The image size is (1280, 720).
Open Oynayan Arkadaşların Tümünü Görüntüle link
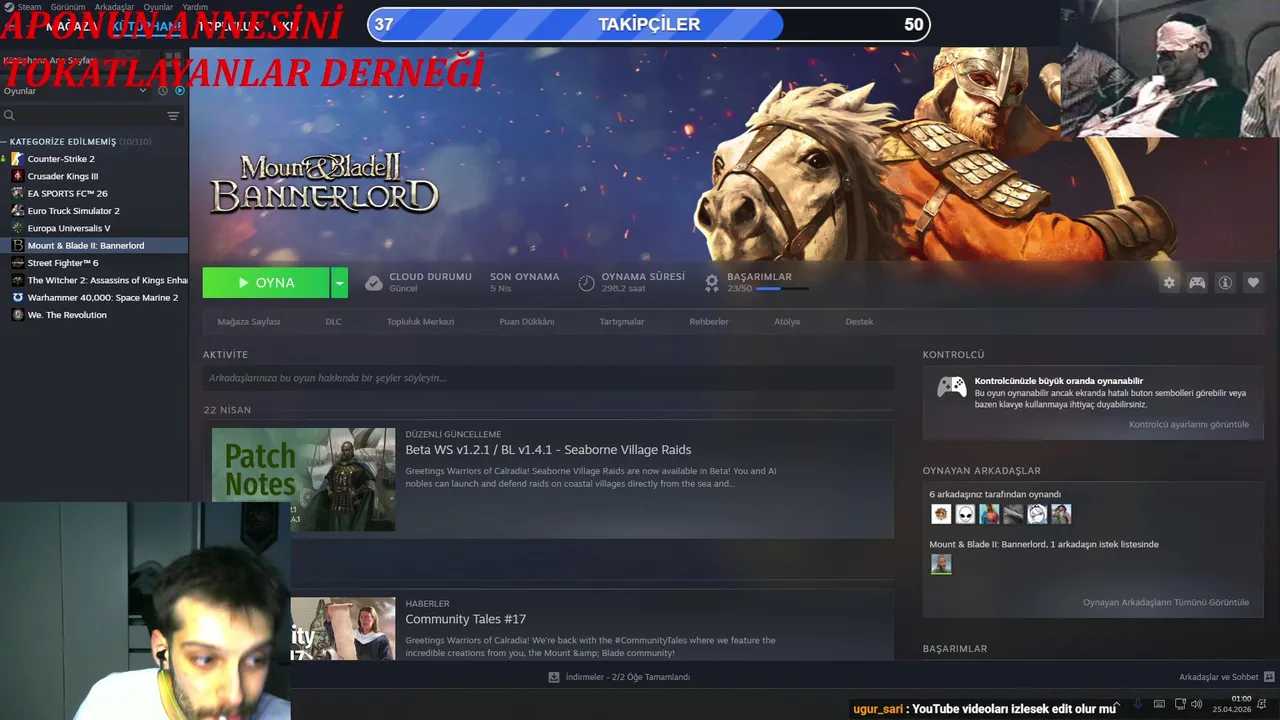click(x=1166, y=602)
